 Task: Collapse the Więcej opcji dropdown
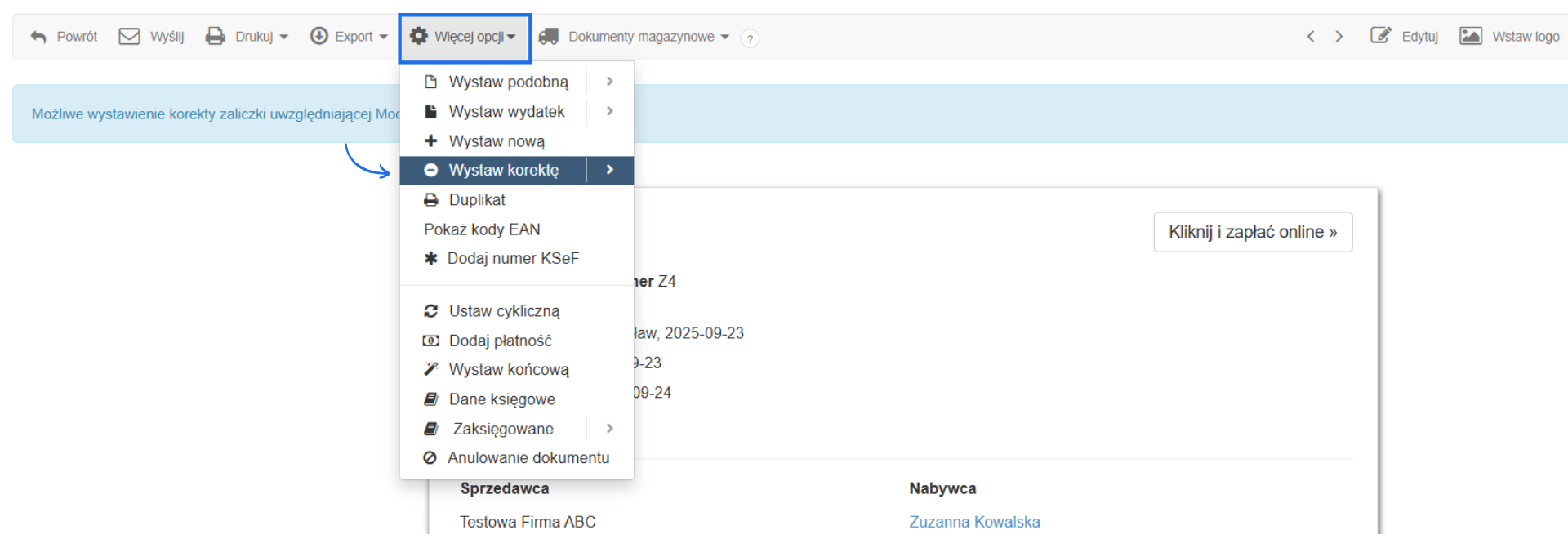tap(464, 37)
